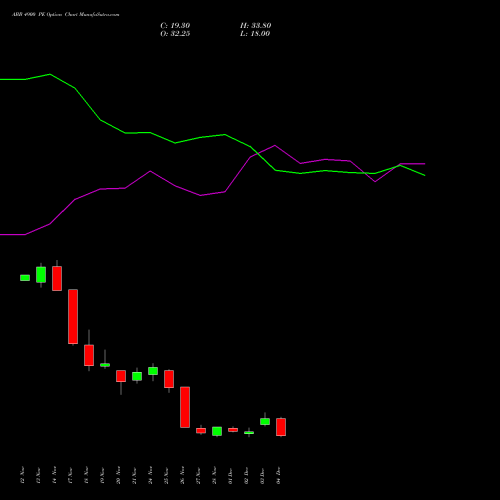Select the 01 Dec date axis label
500x500 pixels.
pos(230,475)
